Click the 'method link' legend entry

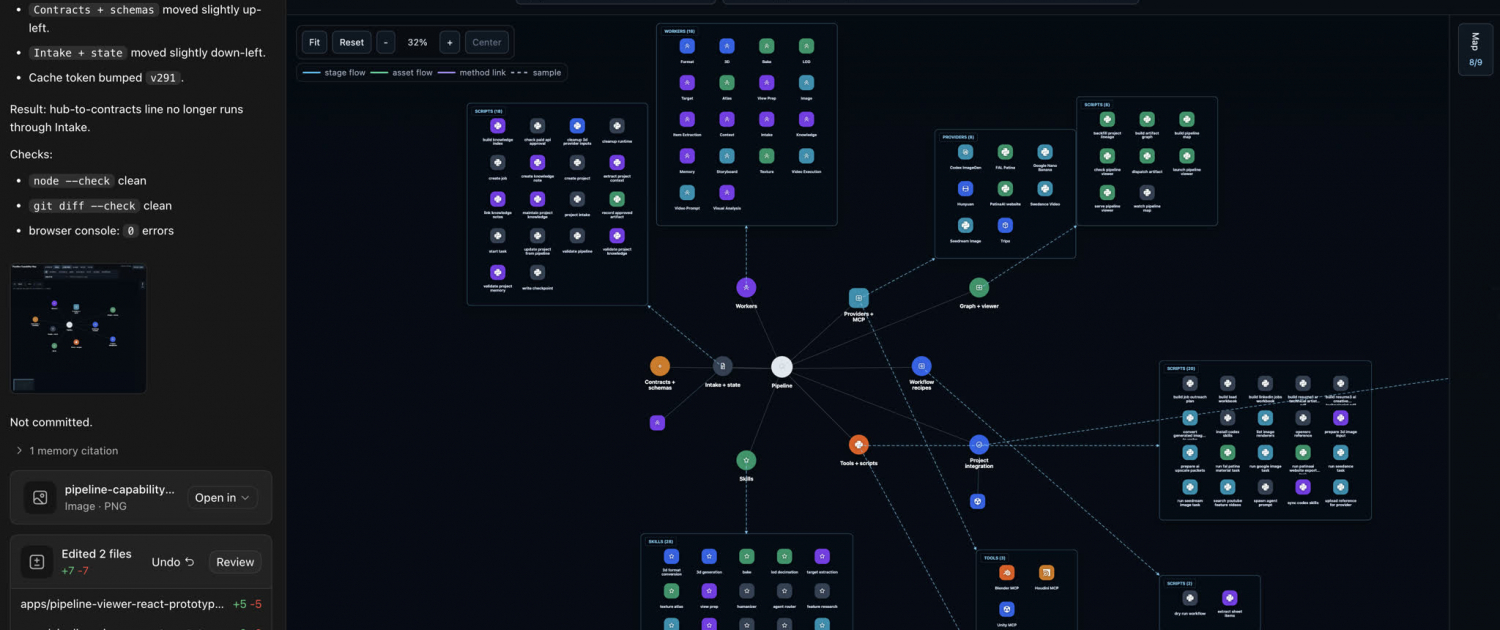pos(472,73)
